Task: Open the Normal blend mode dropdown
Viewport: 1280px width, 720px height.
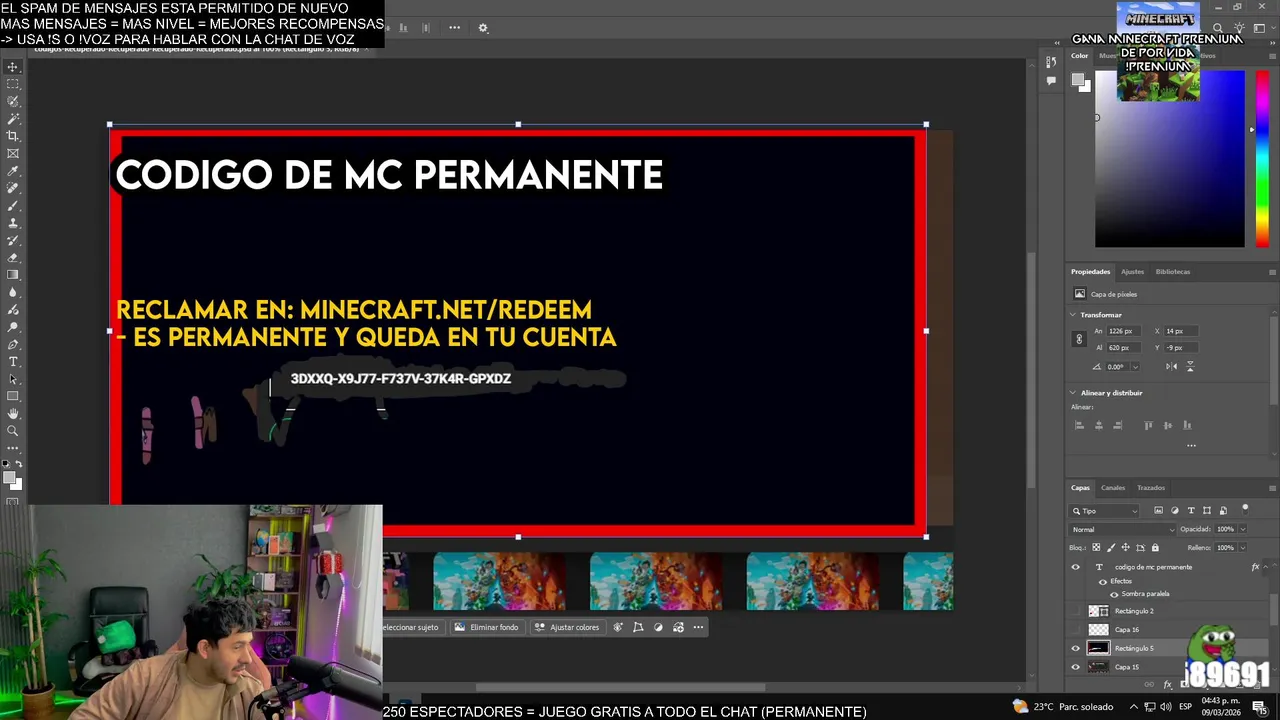Action: (1122, 529)
